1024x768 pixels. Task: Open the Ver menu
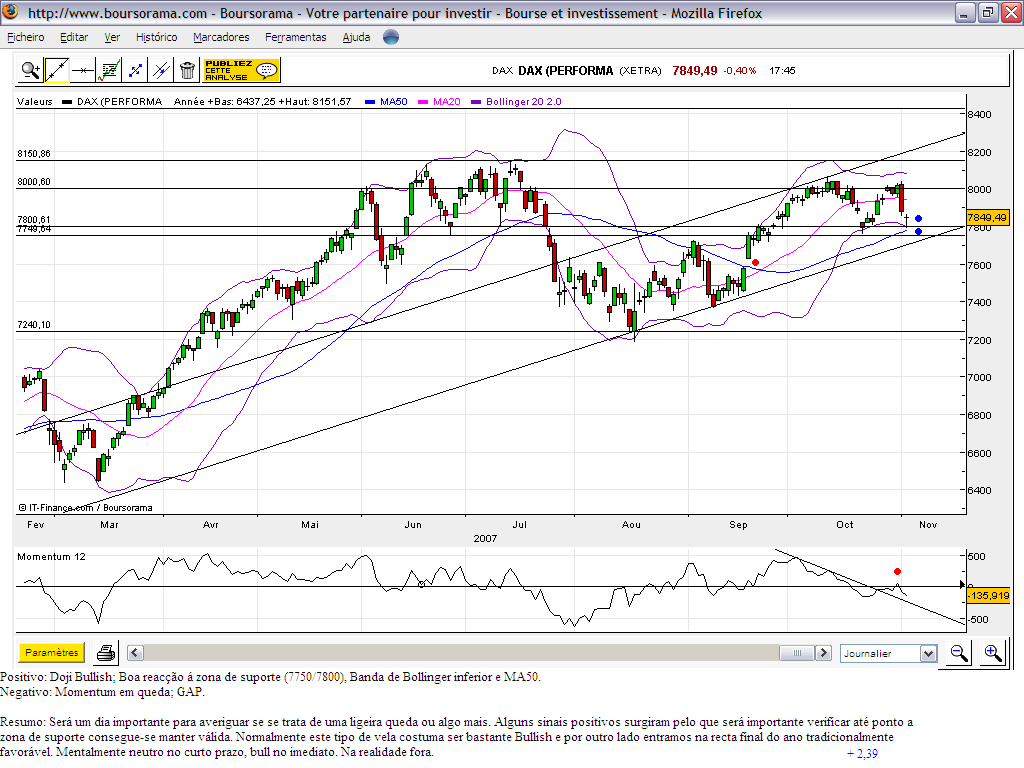pyautogui.click(x=112, y=37)
